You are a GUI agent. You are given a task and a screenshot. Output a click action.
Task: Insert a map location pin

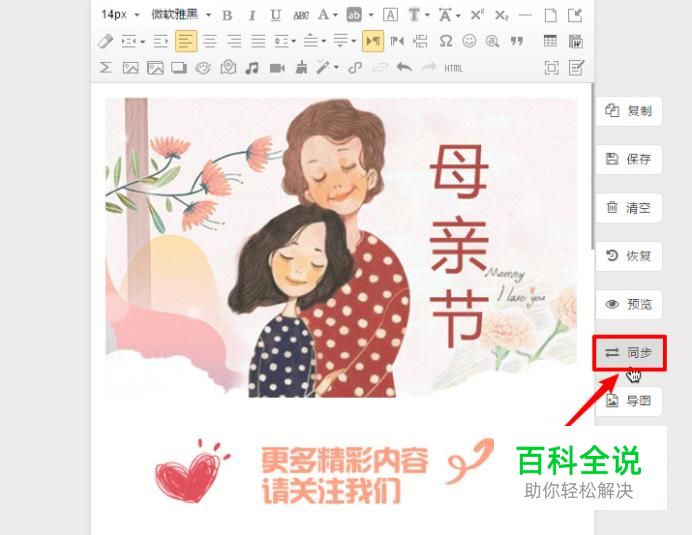point(228,68)
